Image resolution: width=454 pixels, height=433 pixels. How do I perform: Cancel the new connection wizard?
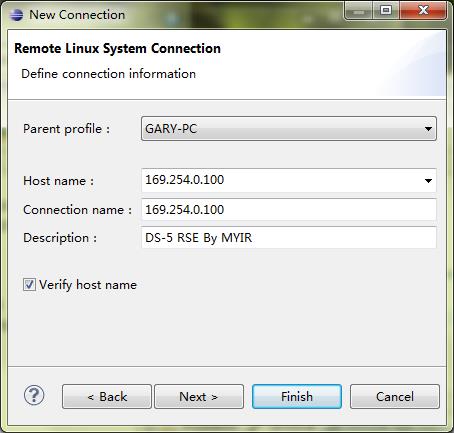(x=395, y=397)
